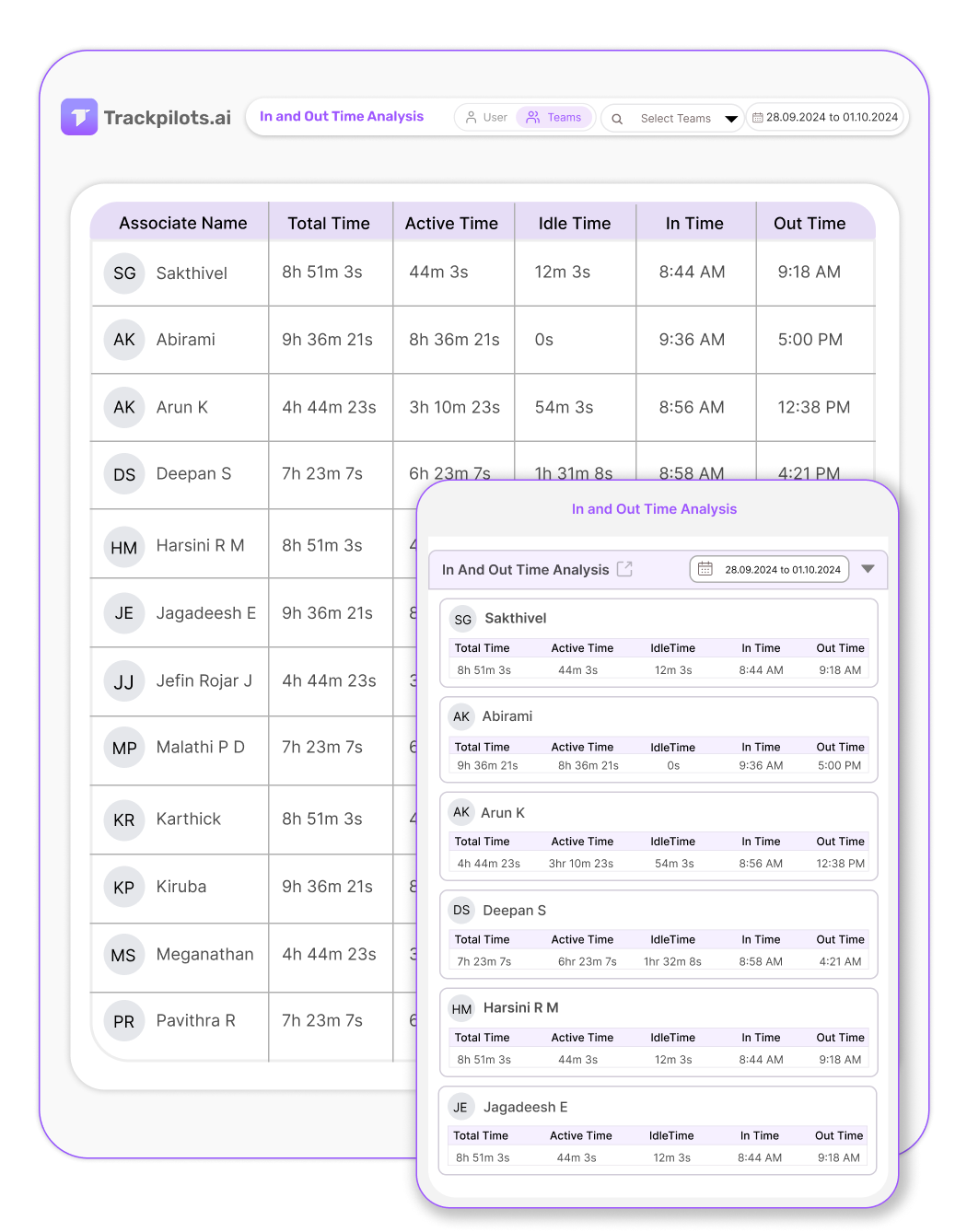Click the AK avatar beside Arun K in table
Screen dimensions: 967x1232
(124, 407)
